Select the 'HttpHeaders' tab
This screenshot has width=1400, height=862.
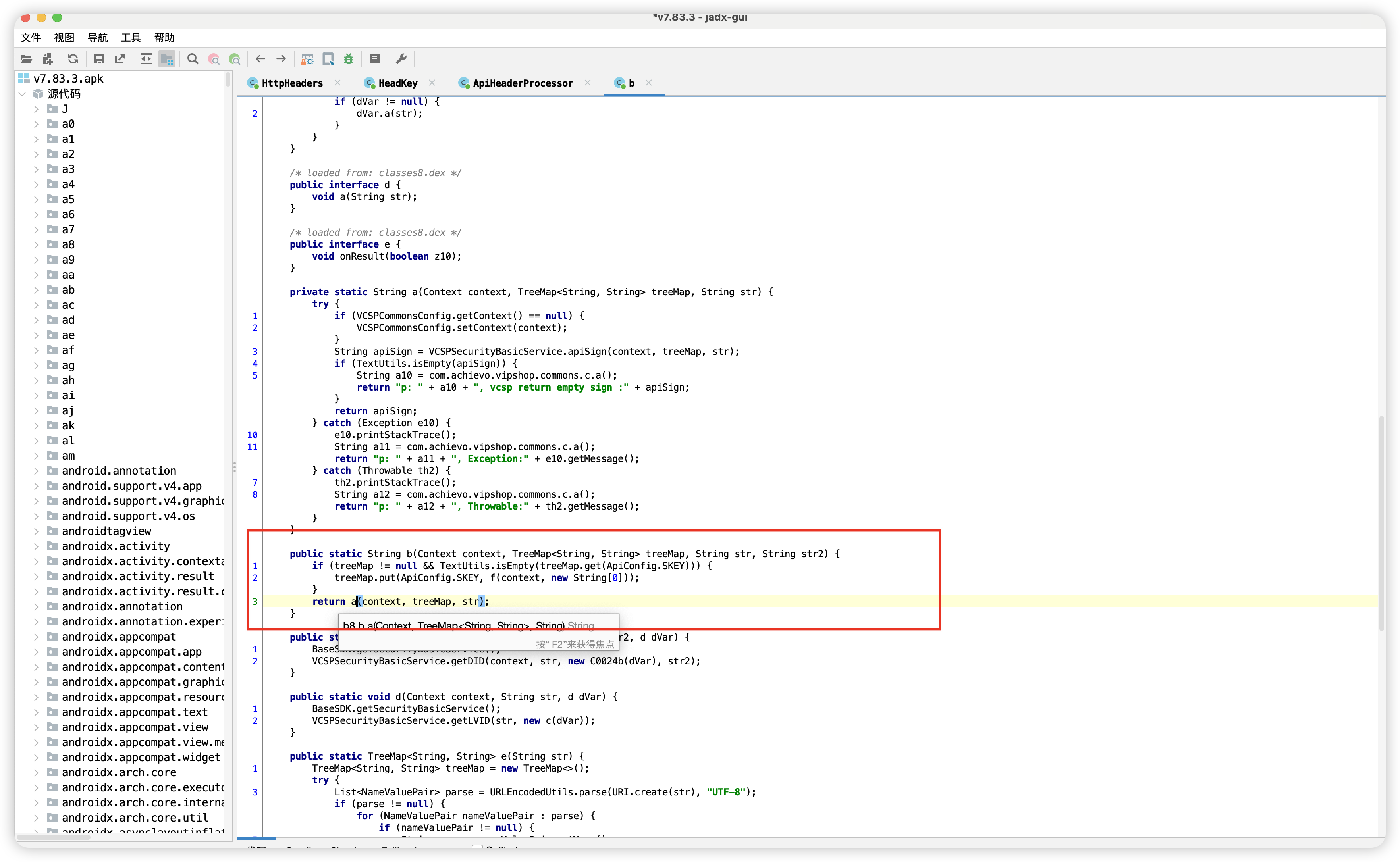[x=292, y=82]
